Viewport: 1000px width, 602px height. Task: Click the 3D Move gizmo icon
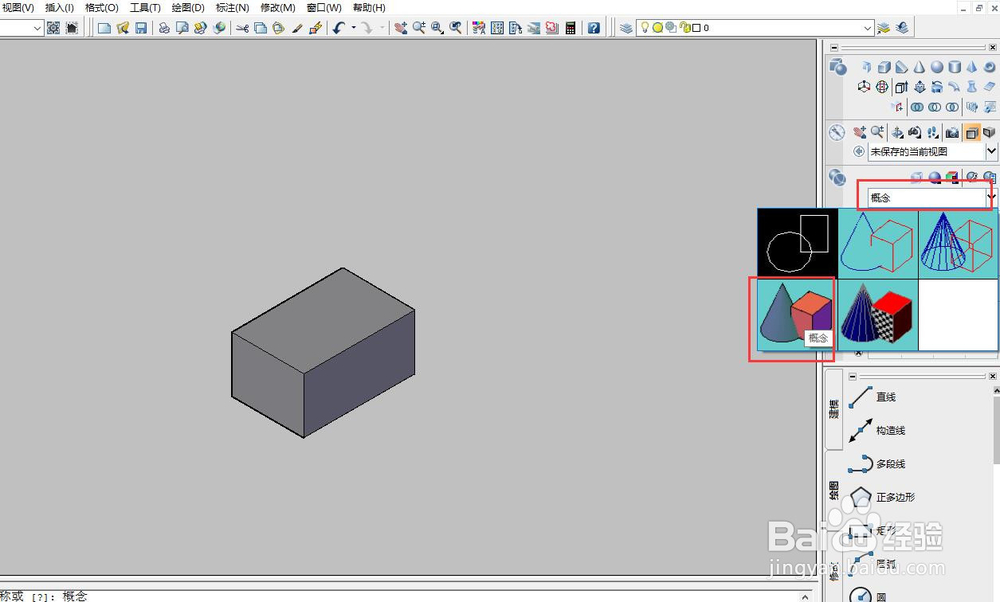click(864, 87)
